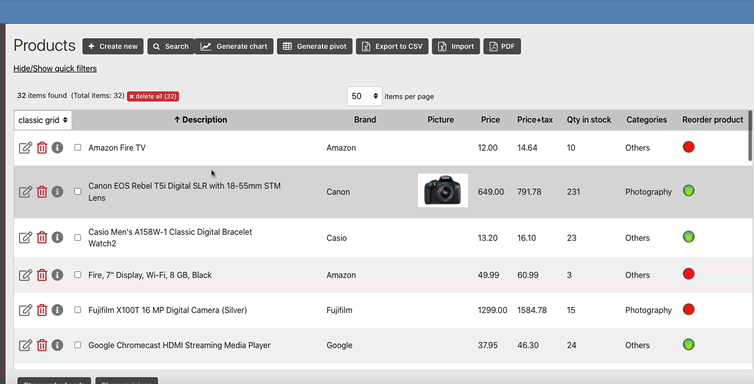Delete the Fujifilm X100T camera
754x384 pixels.
[42, 310]
